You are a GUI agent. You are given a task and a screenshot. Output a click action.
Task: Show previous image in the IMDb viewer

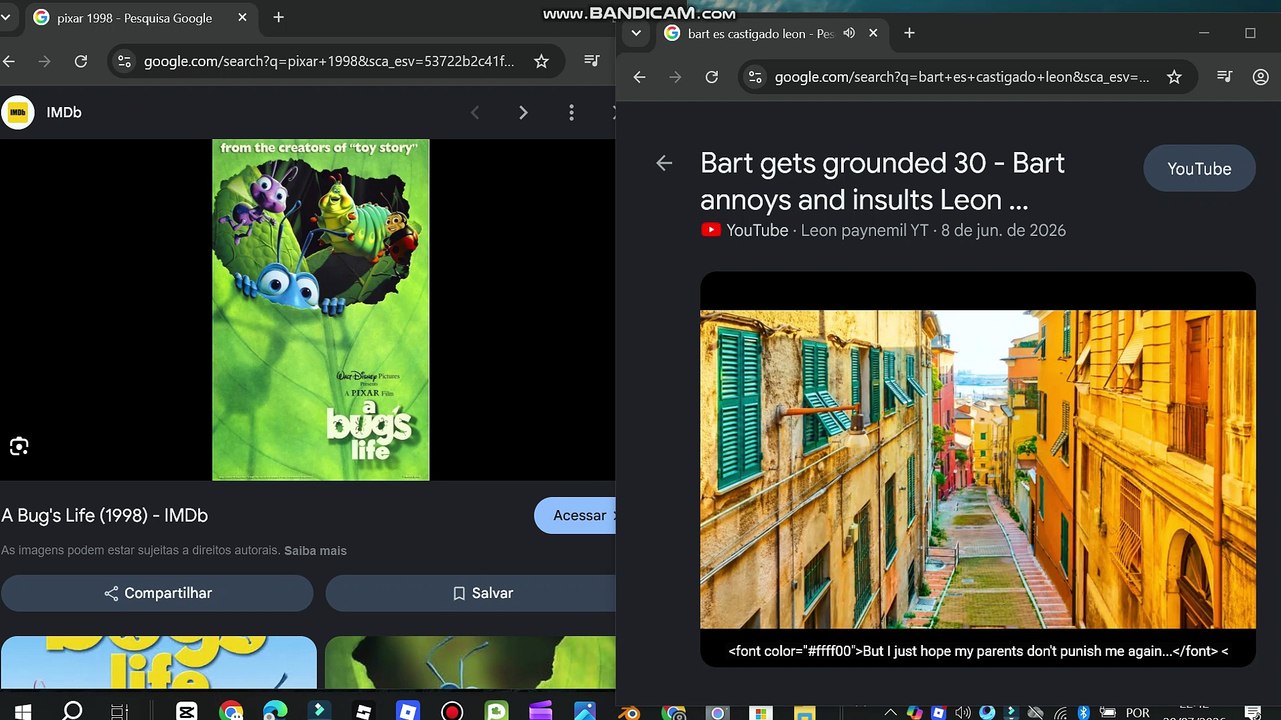(x=475, y=113)
